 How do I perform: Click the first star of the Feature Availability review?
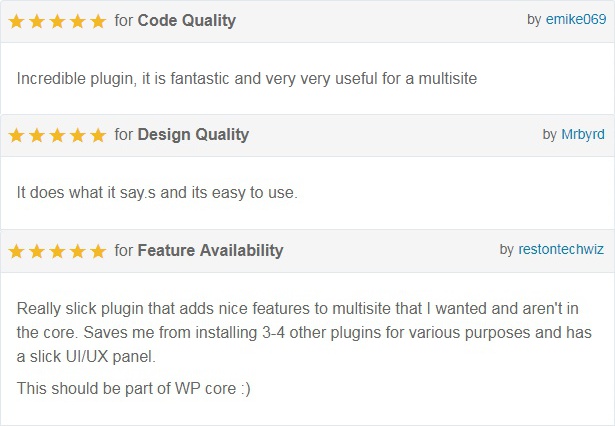coord(16,251)
